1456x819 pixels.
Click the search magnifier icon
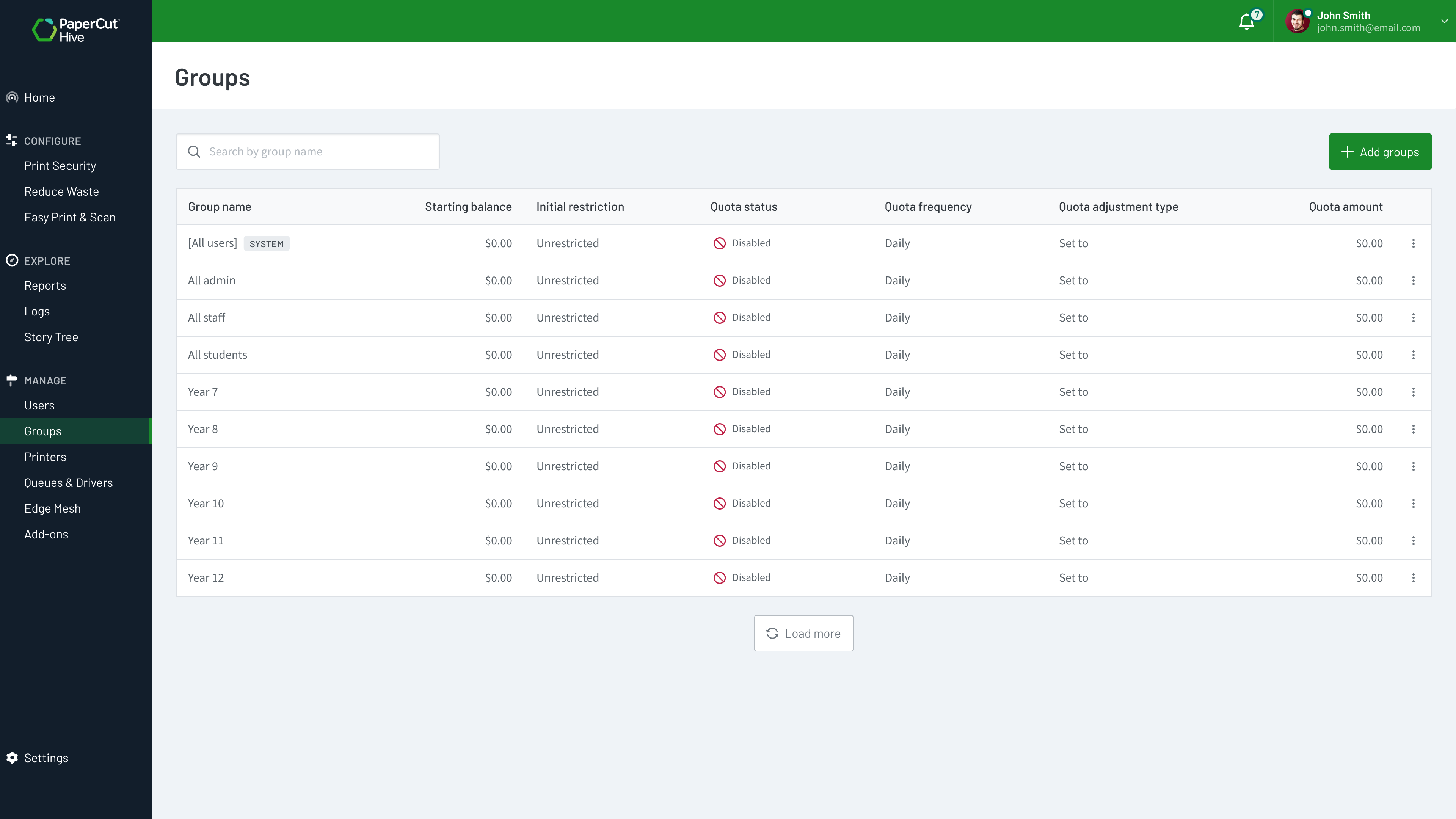pyautogui.click(x=194, y=152)
